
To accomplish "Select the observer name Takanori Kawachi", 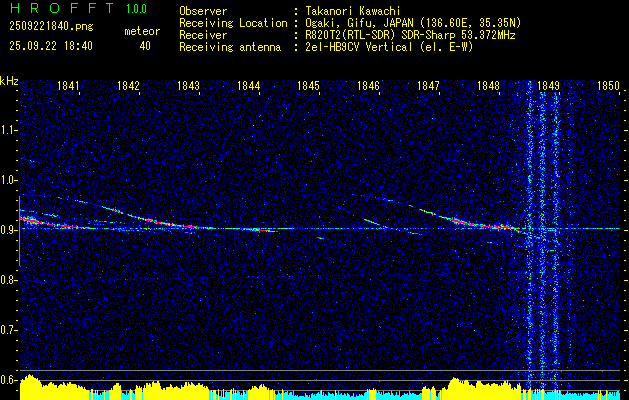I will tap(353, 11).
